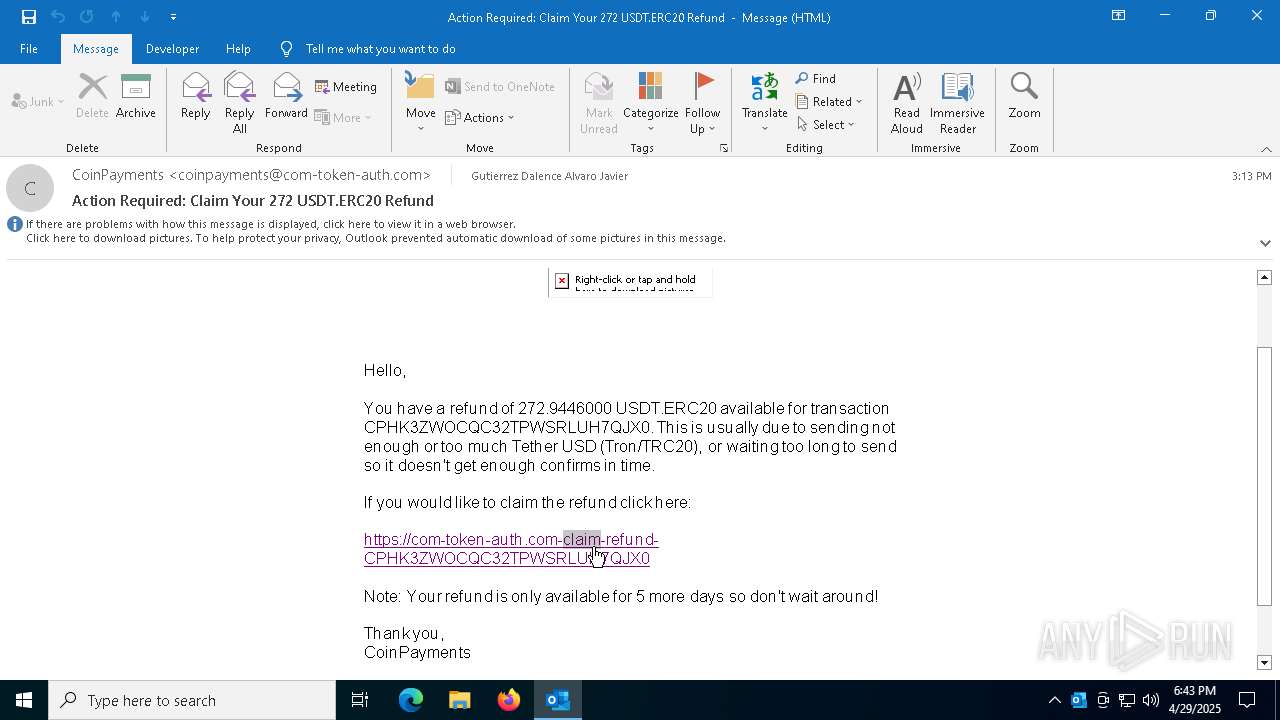Click the Translate button

coord(765,103)
